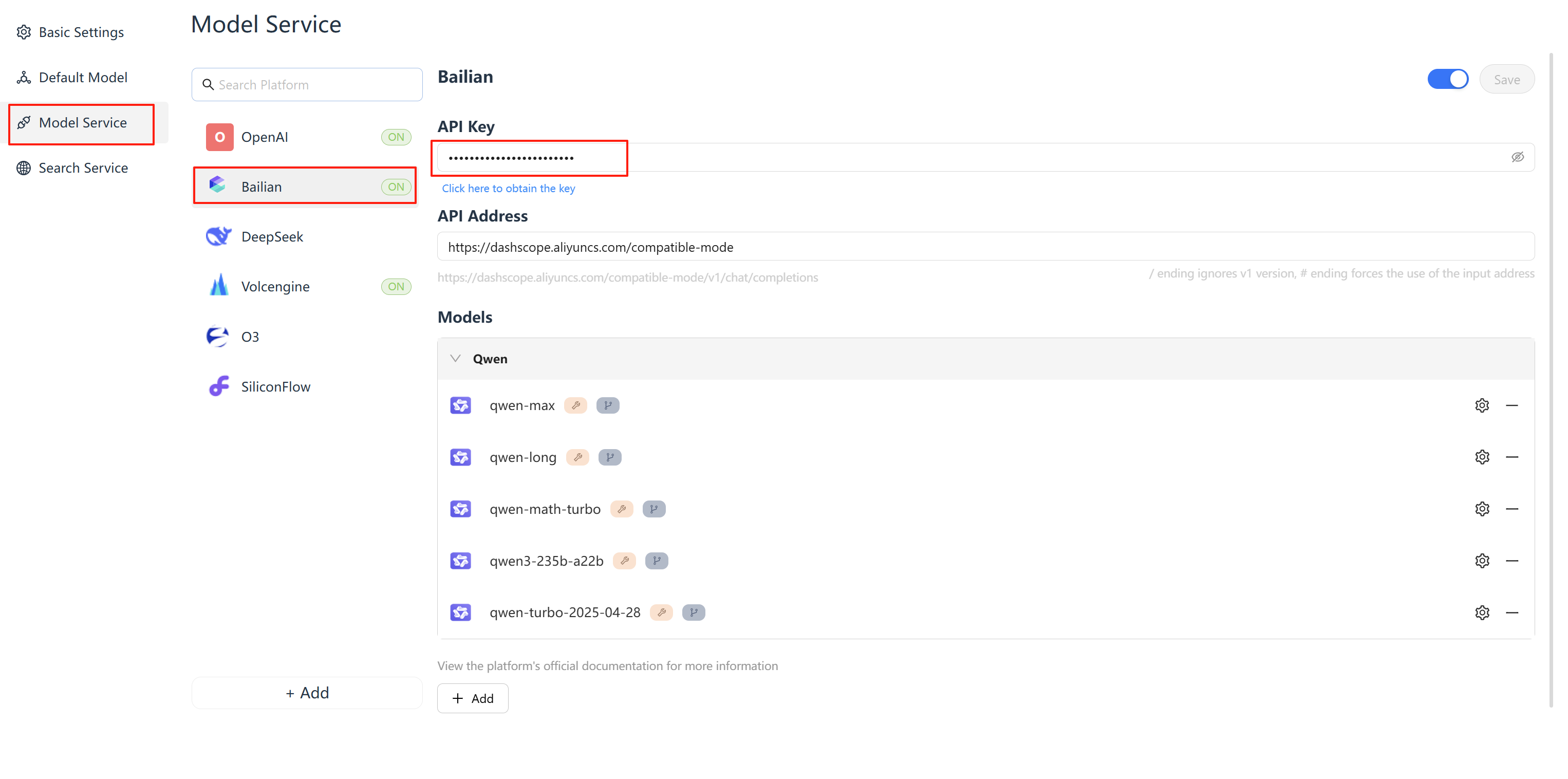Screen dimensions: 1568x779
Task: Collapse the Qwen model group
Action: (455, 359)
